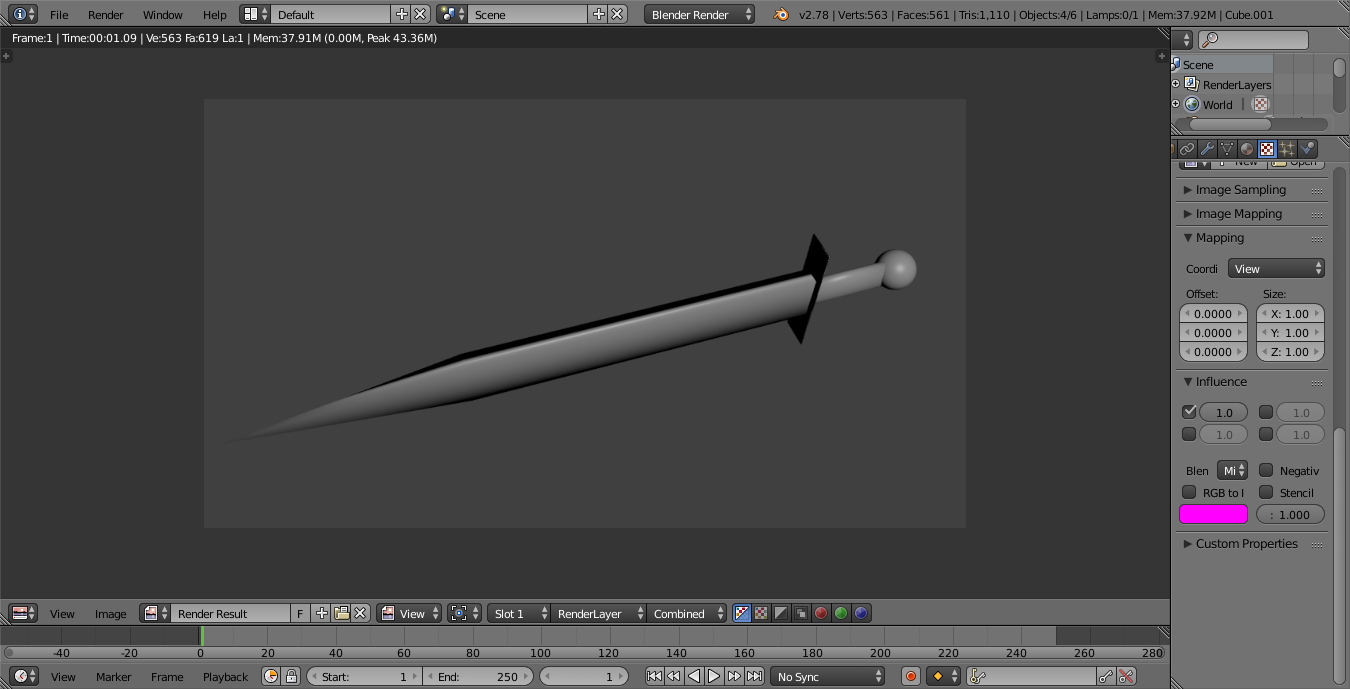Screen dimensions: 1350x689
Task: Open the Coordinates View dropdown
Action: click(x=1276, y=269)
